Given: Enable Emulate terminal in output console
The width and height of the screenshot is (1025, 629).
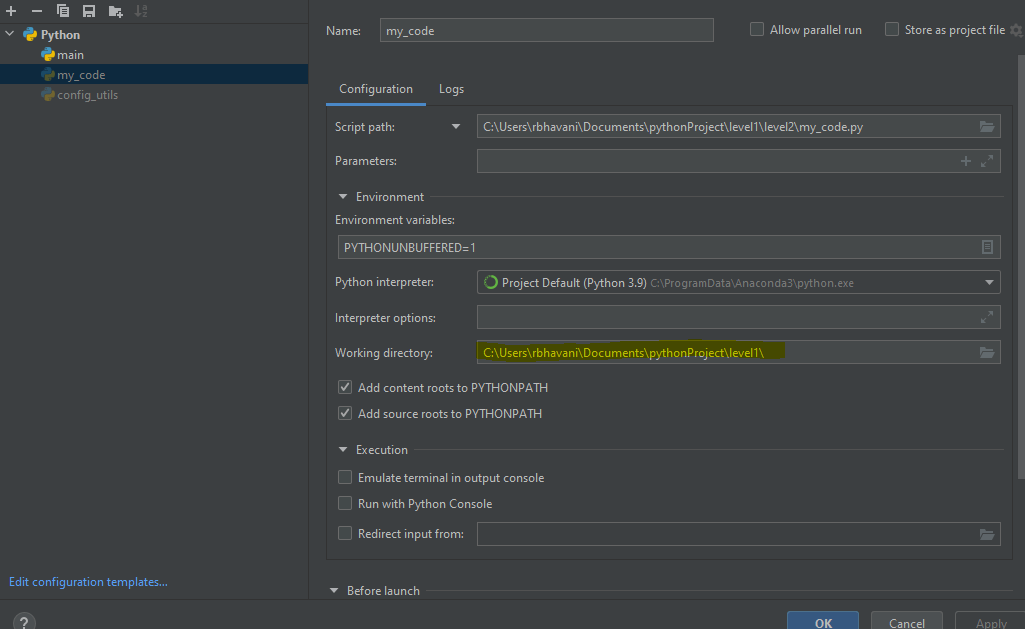Looking at the screenshot, I should (x=344, y=477).
